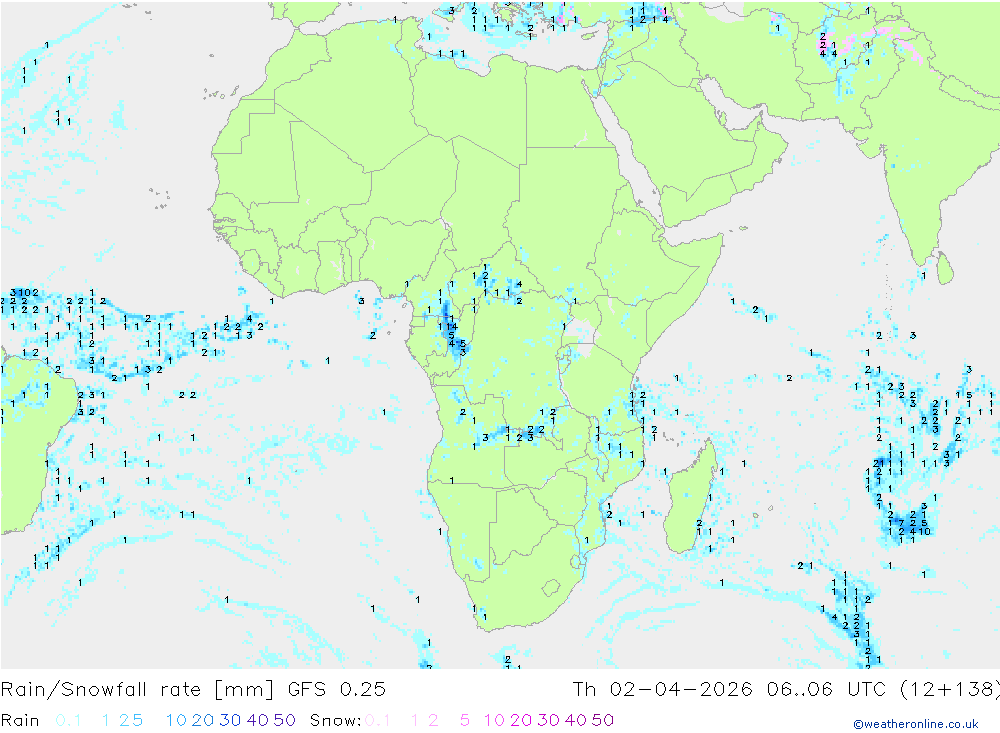Select the Rain 50 legend value
This screenshot has height=733, width=1000.
(284, 720)
